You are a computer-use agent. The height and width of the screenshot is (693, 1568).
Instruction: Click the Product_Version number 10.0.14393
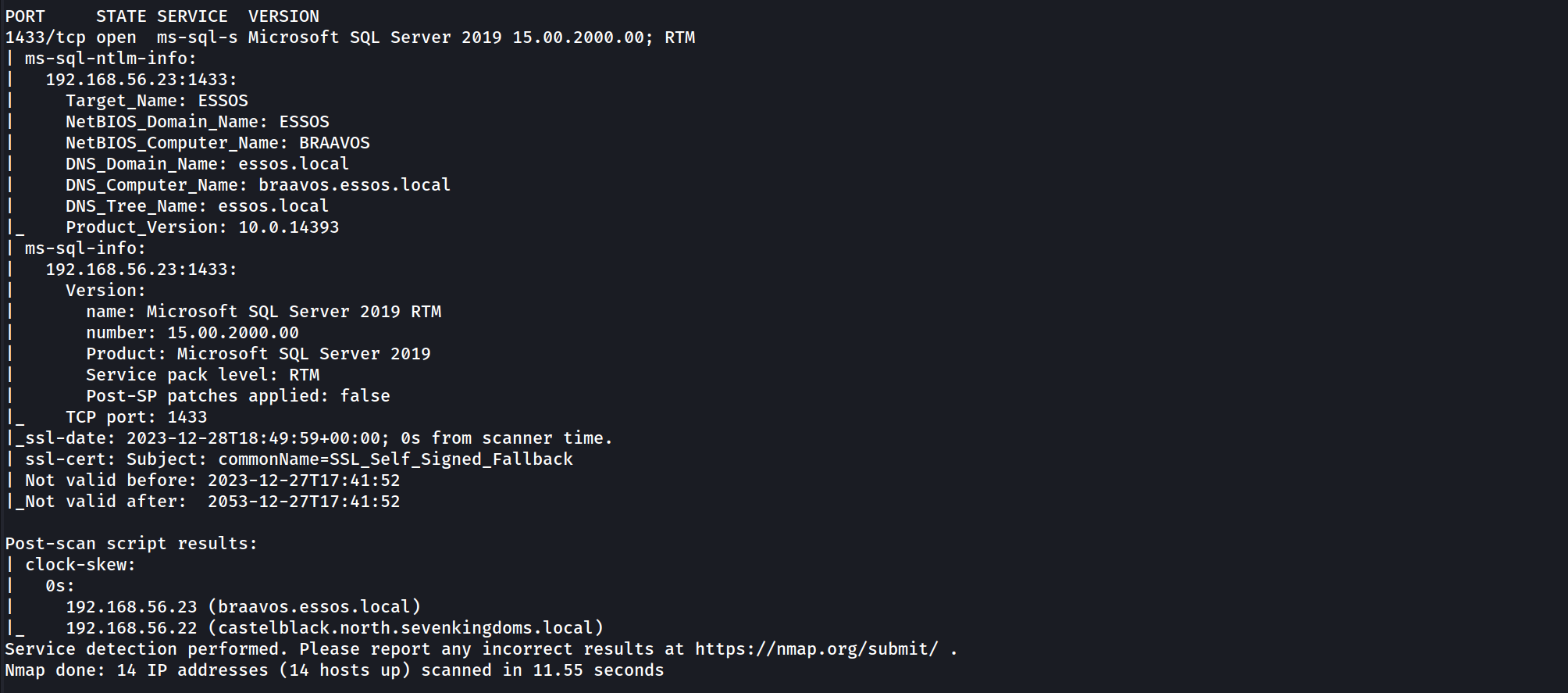click(x=288, y=227)
